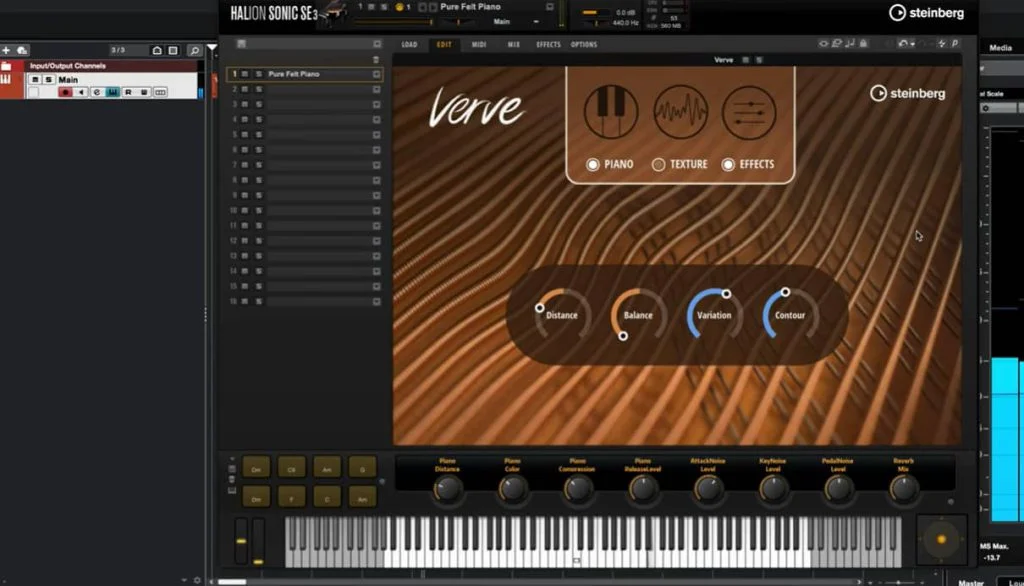This screenshot has width=1024, height=586.
Task: Click the padlock icon in HALion toolbar
Action: coord(863,44)
